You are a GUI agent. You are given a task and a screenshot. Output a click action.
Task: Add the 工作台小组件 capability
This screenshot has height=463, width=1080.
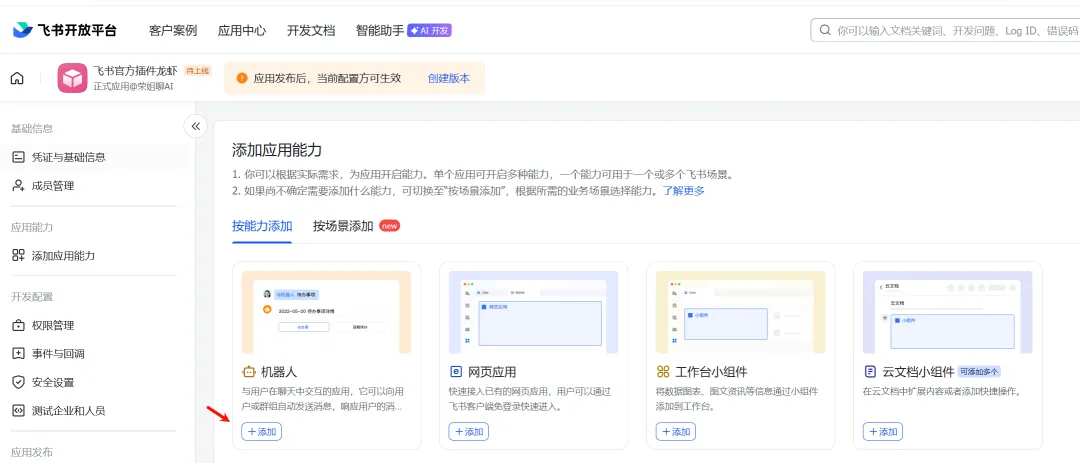point(676,432)
